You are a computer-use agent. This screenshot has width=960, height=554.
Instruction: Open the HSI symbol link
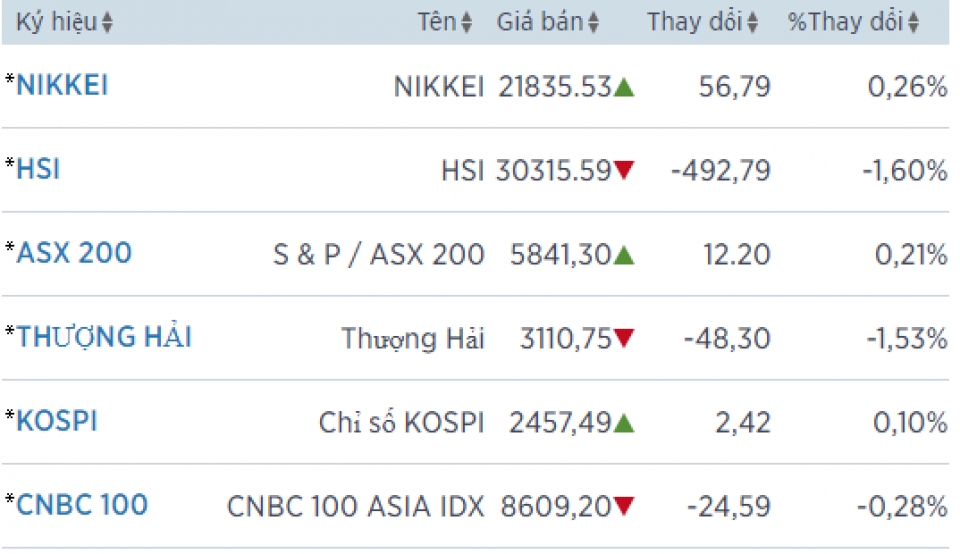38,170
